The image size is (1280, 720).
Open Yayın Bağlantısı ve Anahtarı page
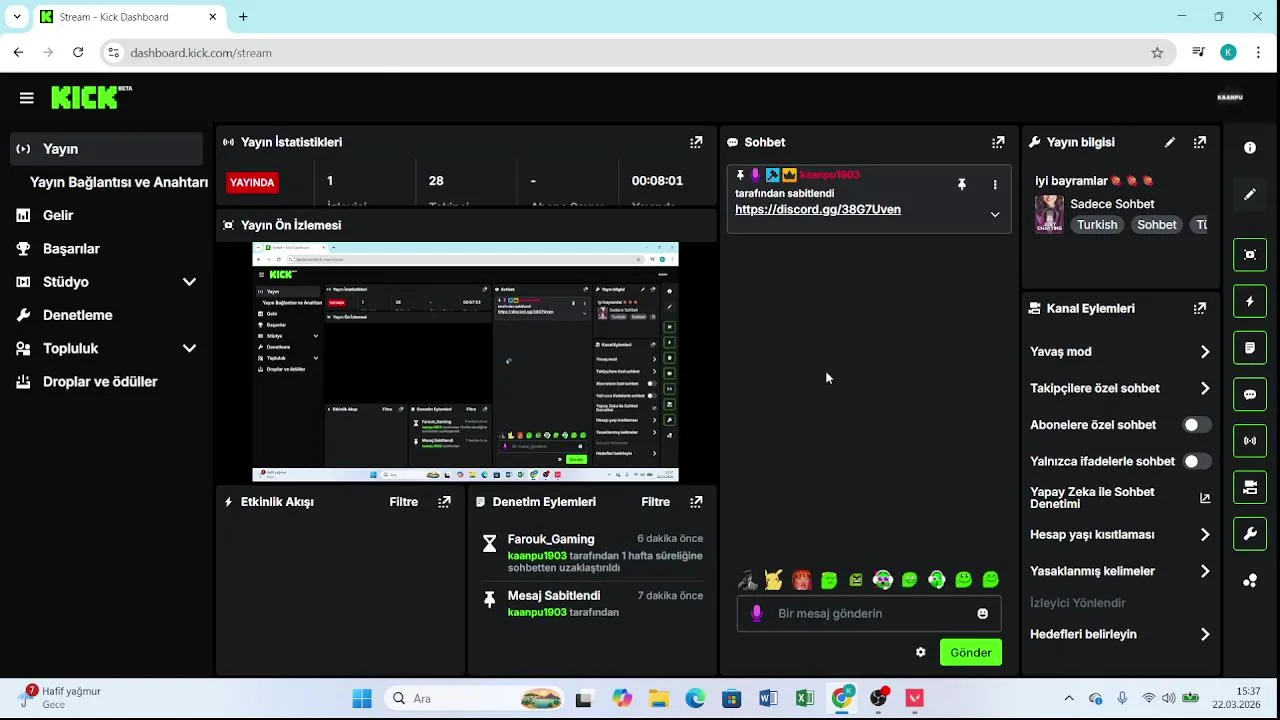coord(119,182)
